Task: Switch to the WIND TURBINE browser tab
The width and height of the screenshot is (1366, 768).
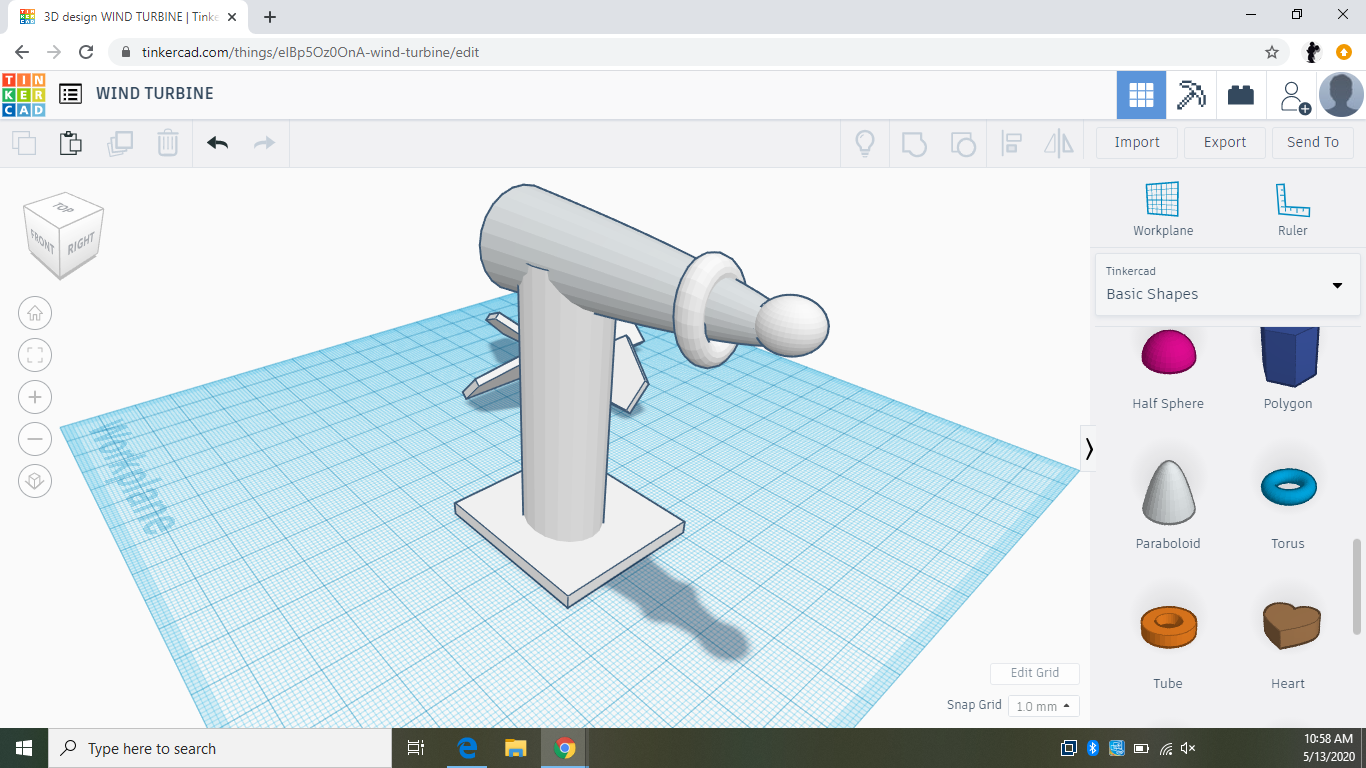Action: [x=129, y=17]
